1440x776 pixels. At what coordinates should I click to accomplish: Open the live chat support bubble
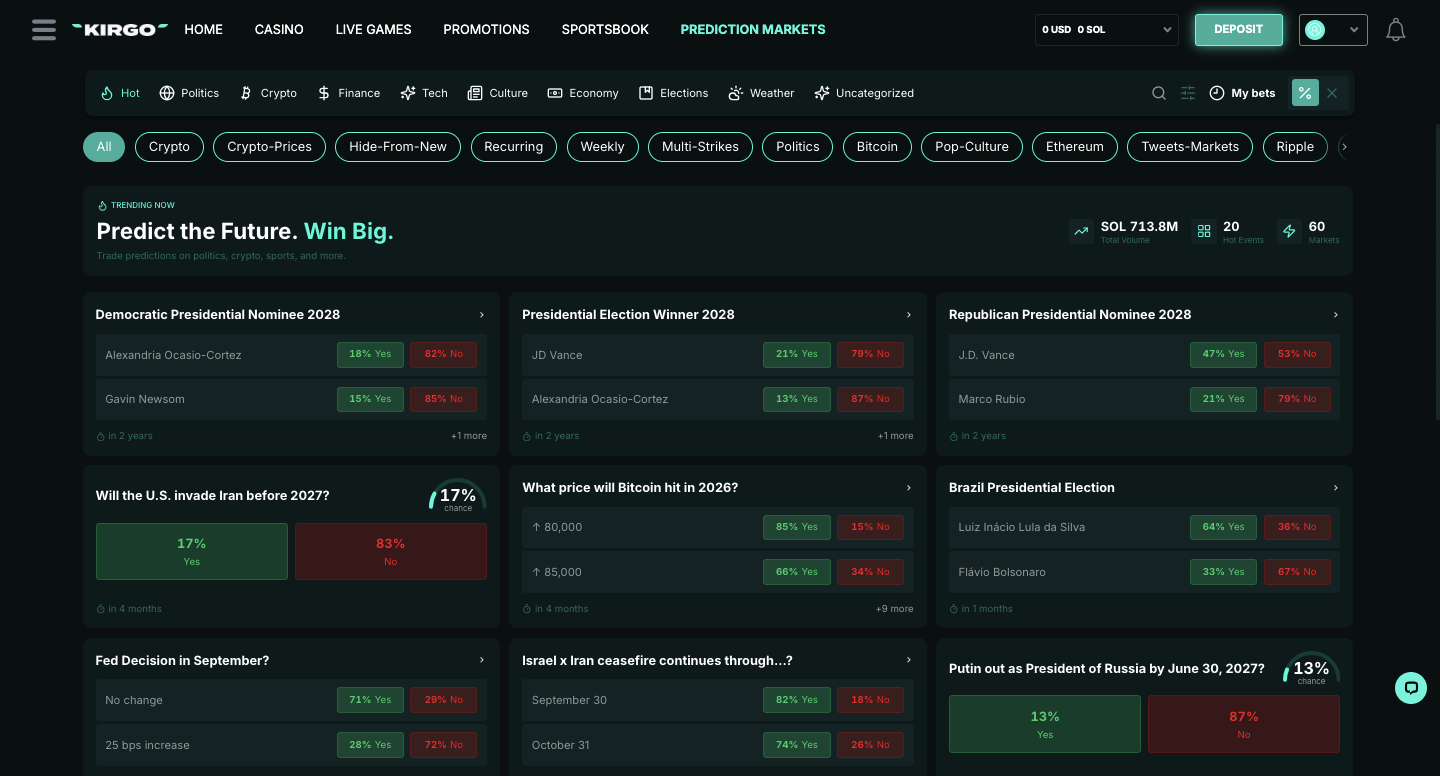(1411, 687)
